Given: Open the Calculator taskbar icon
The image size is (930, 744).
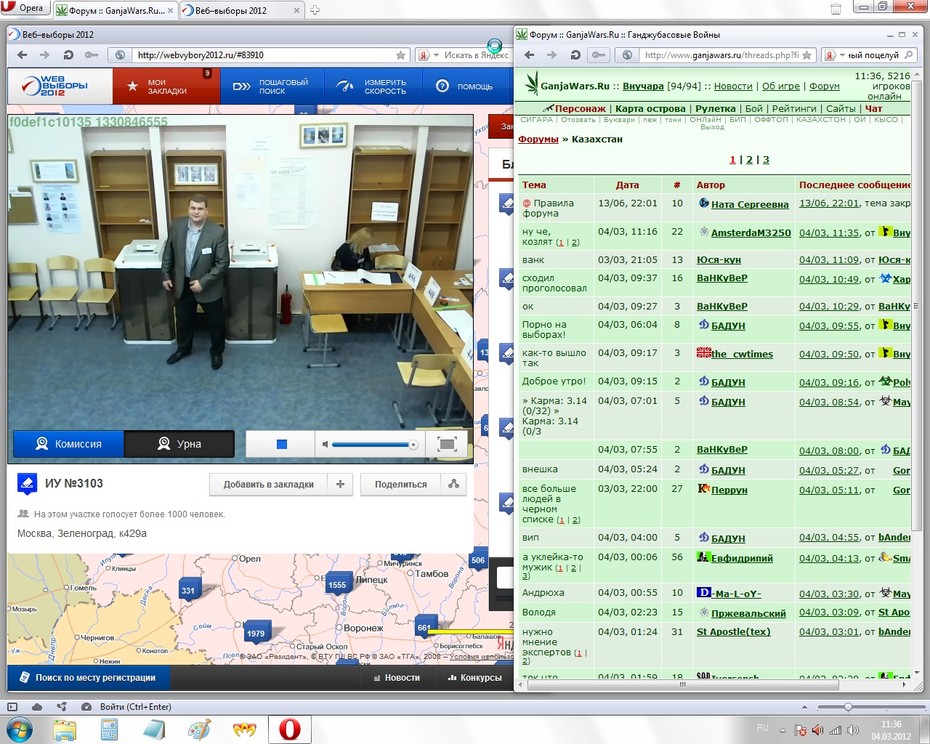Looking at the screenshot, I should [x=109, y=730].
